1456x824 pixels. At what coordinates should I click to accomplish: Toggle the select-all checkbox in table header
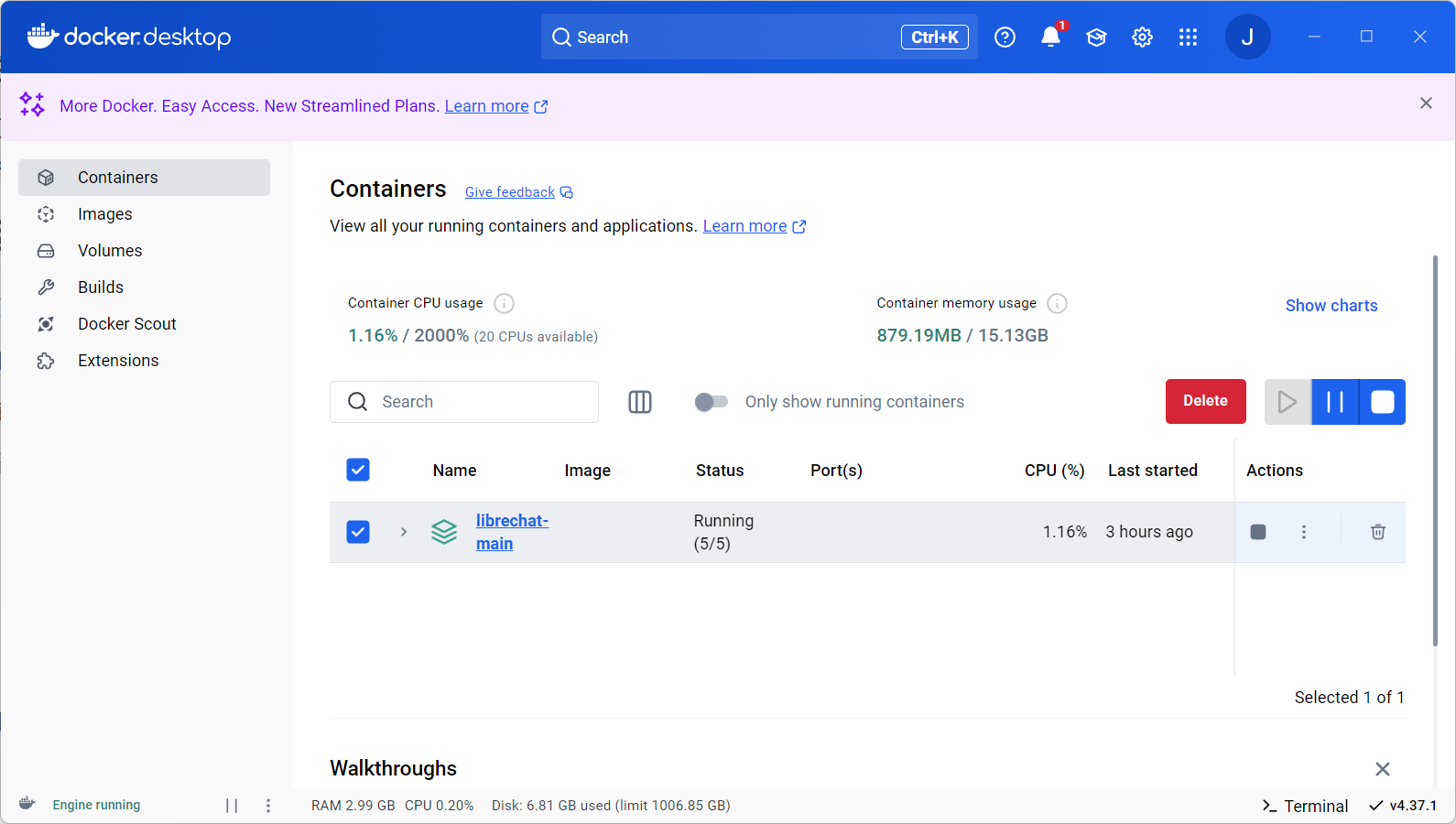pyautogui.click(x=358, y=470)
